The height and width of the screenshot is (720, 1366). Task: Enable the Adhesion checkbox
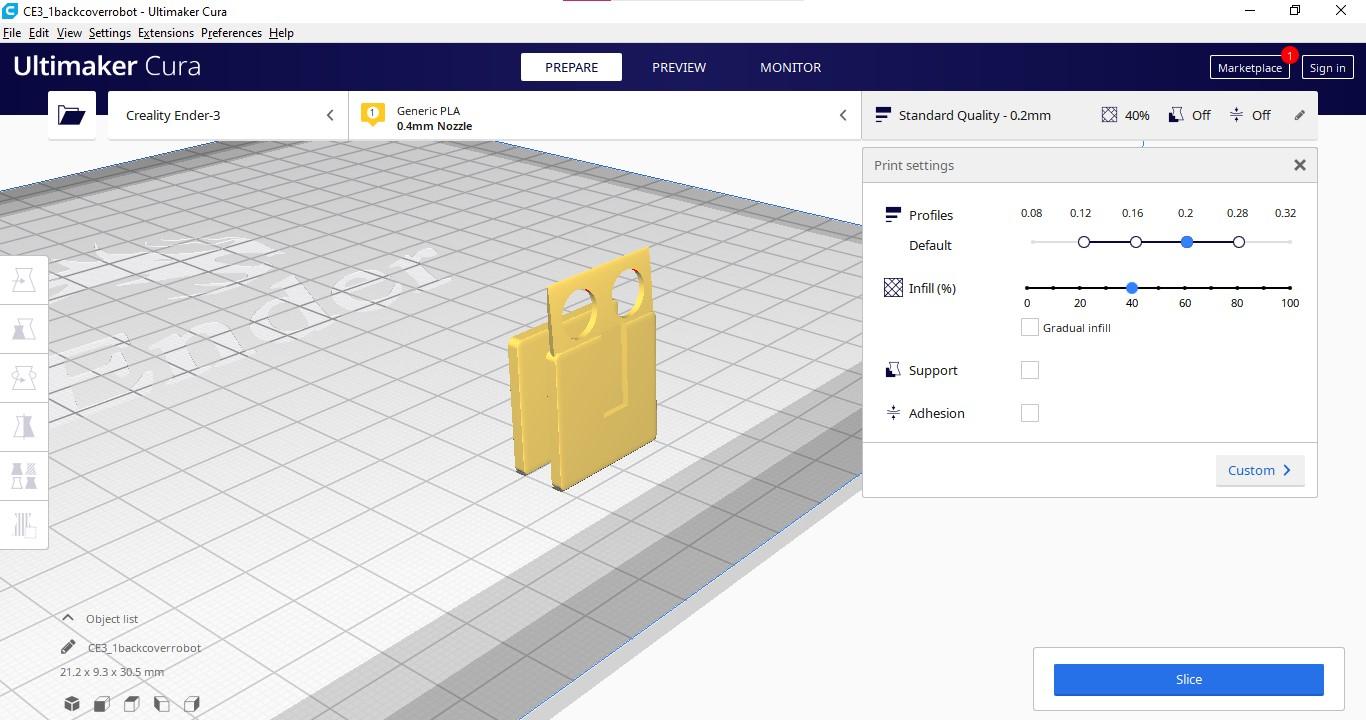1029,413
